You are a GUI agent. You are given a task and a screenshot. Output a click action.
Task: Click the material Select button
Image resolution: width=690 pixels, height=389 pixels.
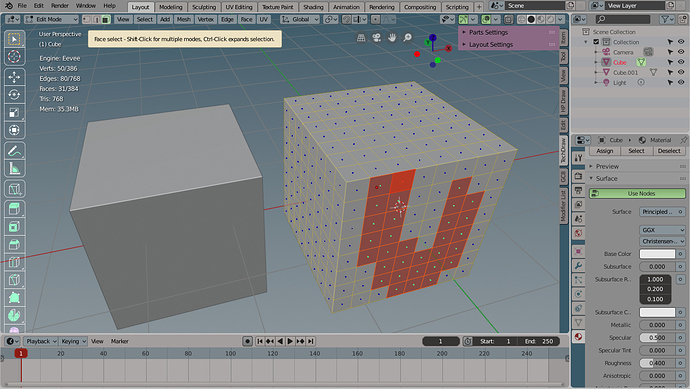[636, 151]
